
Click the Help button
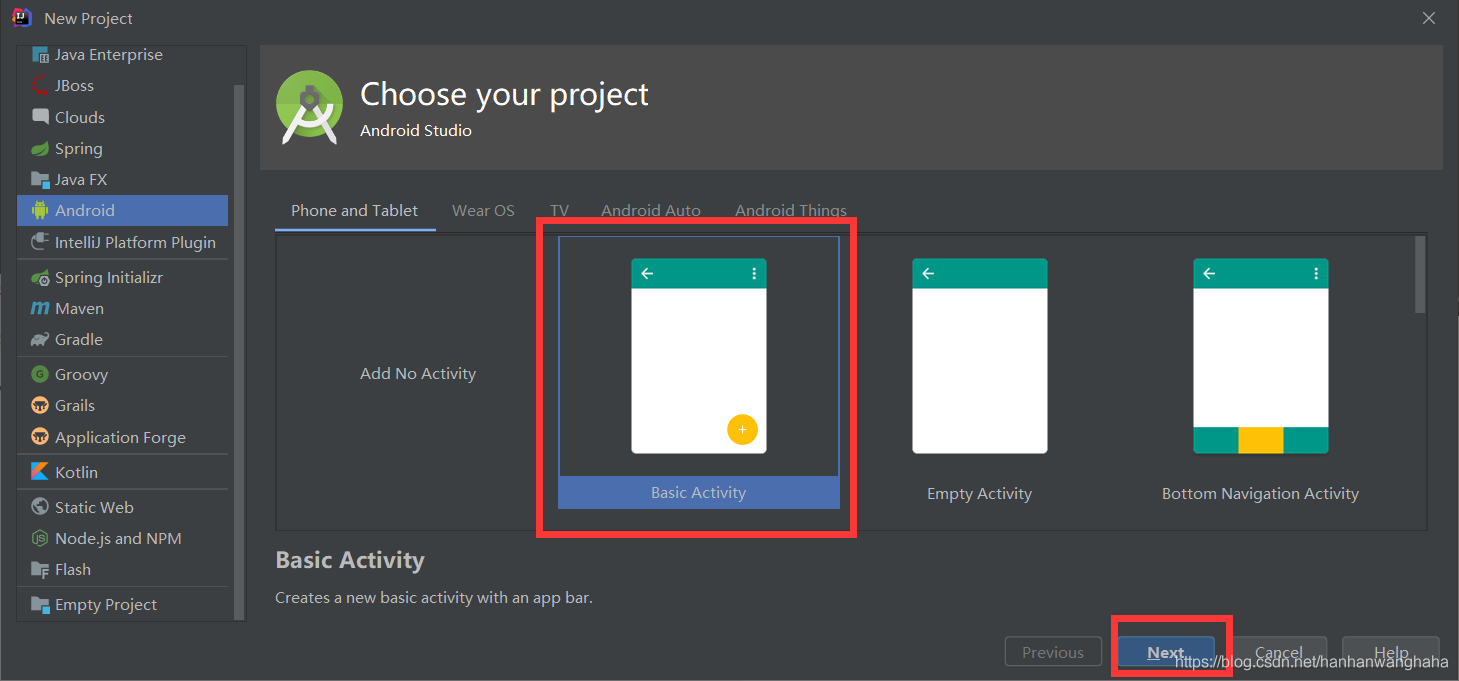[1390, 651]
